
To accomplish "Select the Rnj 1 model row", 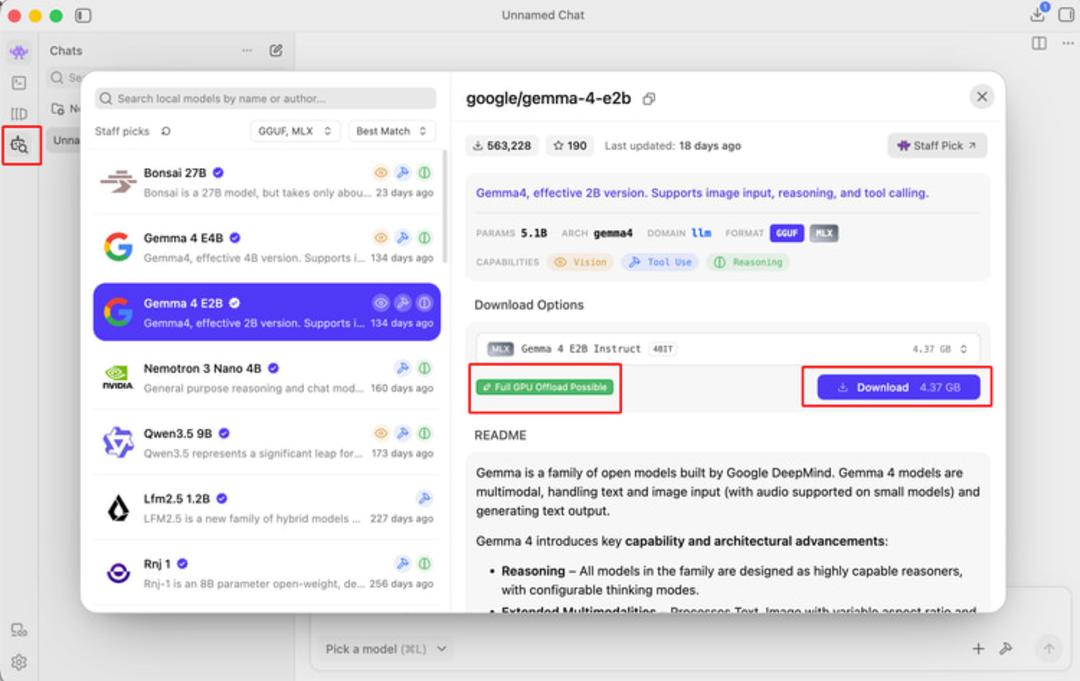I will pyautogui.click(x=267, y=573).
